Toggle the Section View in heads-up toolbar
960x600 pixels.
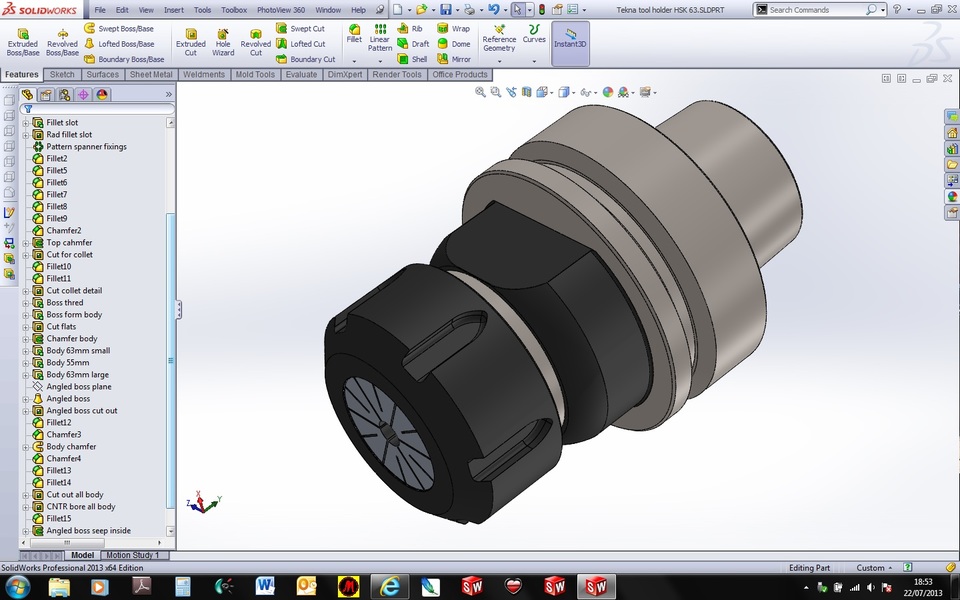[526, 91]
